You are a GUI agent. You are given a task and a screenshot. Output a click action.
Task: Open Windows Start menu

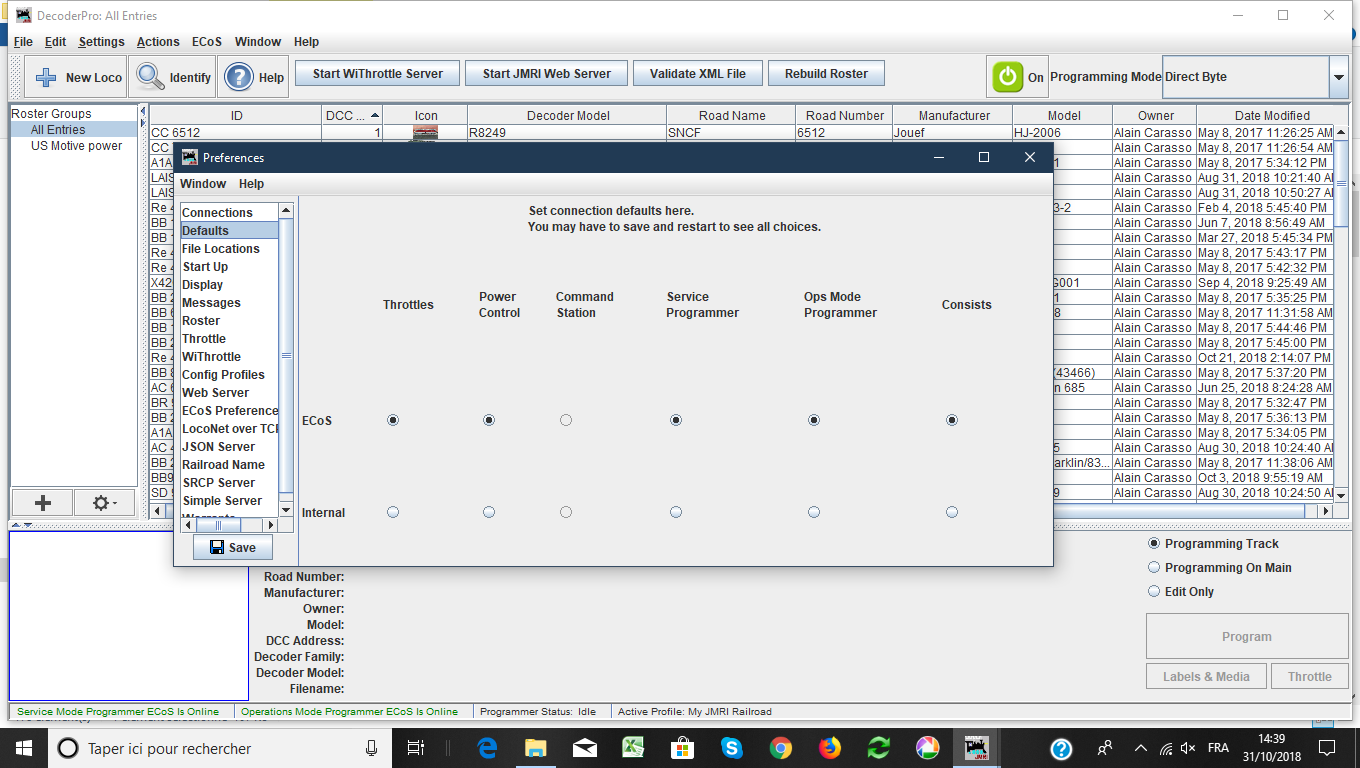(x=23, y=747)
